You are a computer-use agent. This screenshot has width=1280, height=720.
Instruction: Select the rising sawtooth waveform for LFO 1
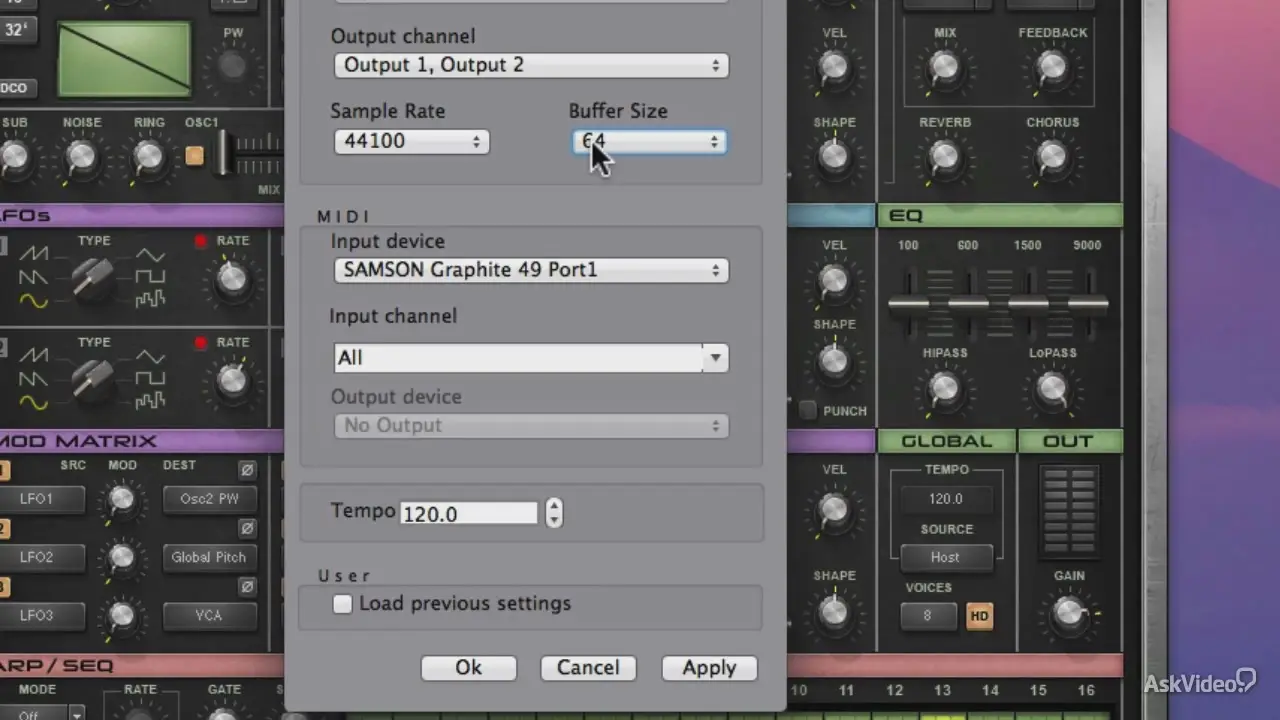(x=34, y=254)
